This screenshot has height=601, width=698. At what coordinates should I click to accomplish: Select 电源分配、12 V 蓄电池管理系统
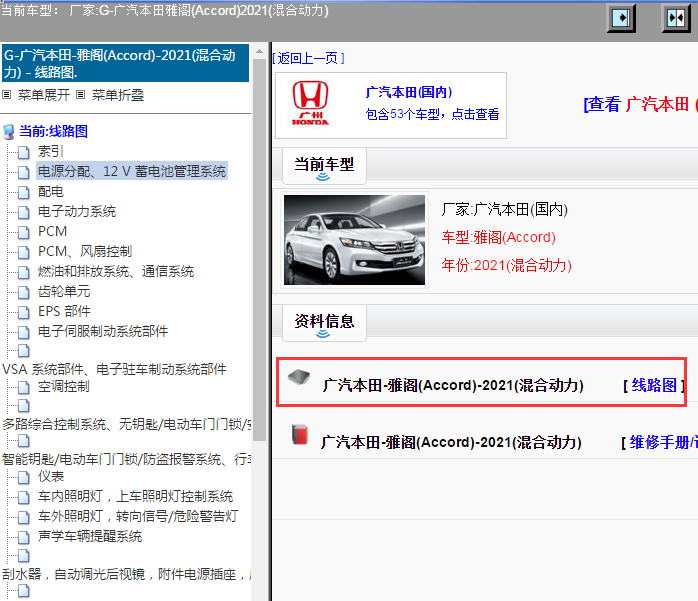coord(132,171)
